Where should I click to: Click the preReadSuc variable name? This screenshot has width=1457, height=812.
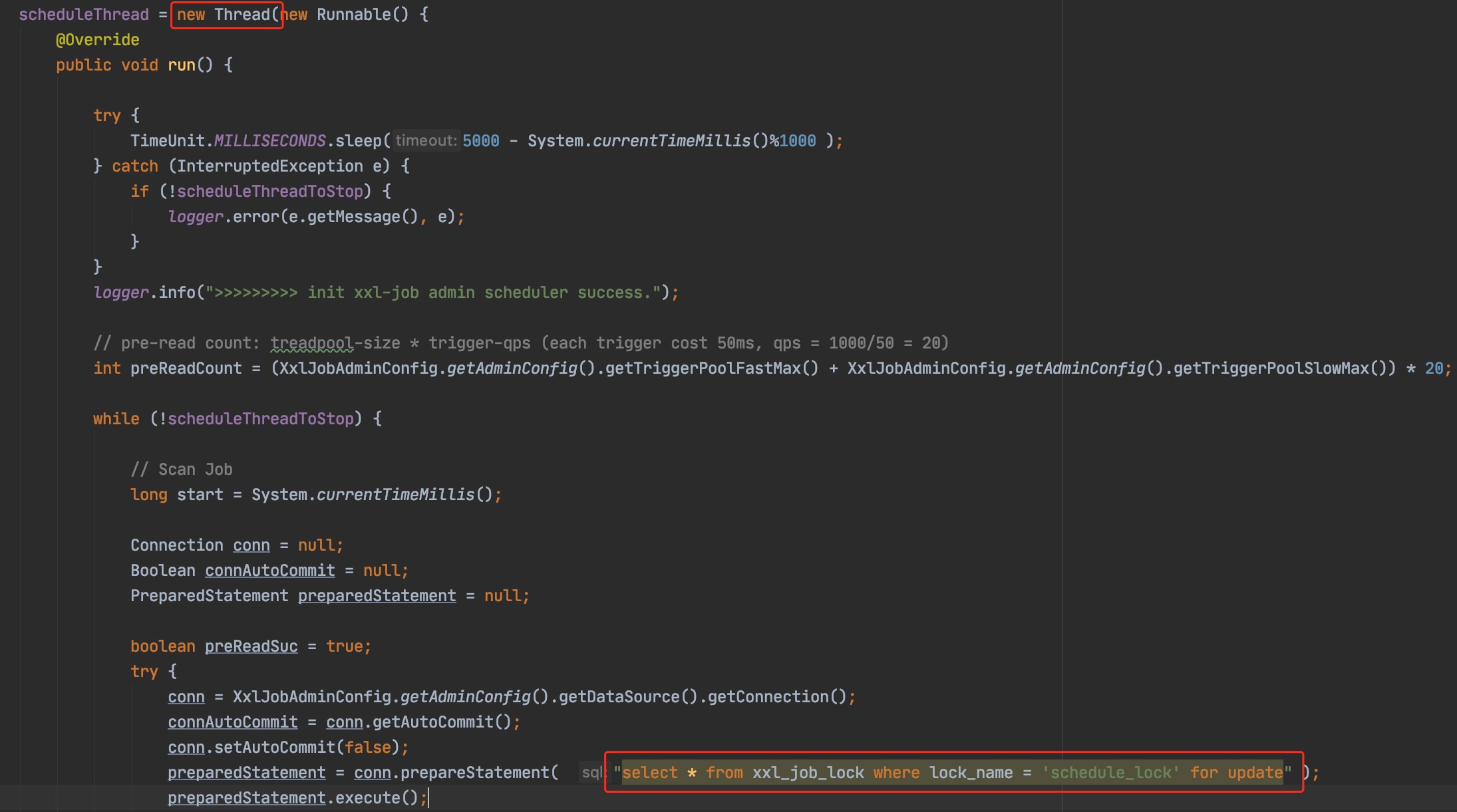251,646
